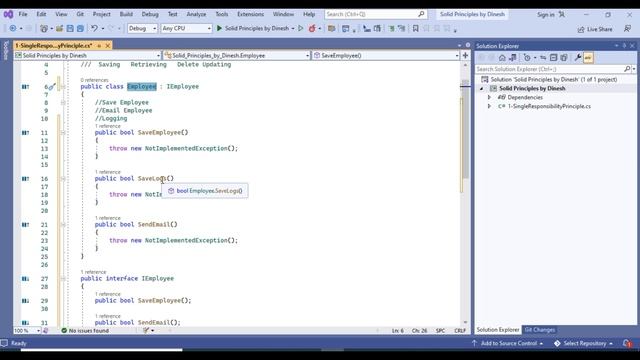Click the 0 references lens above Employee class
Screen dimensions: 640x360
click(94, 80)
